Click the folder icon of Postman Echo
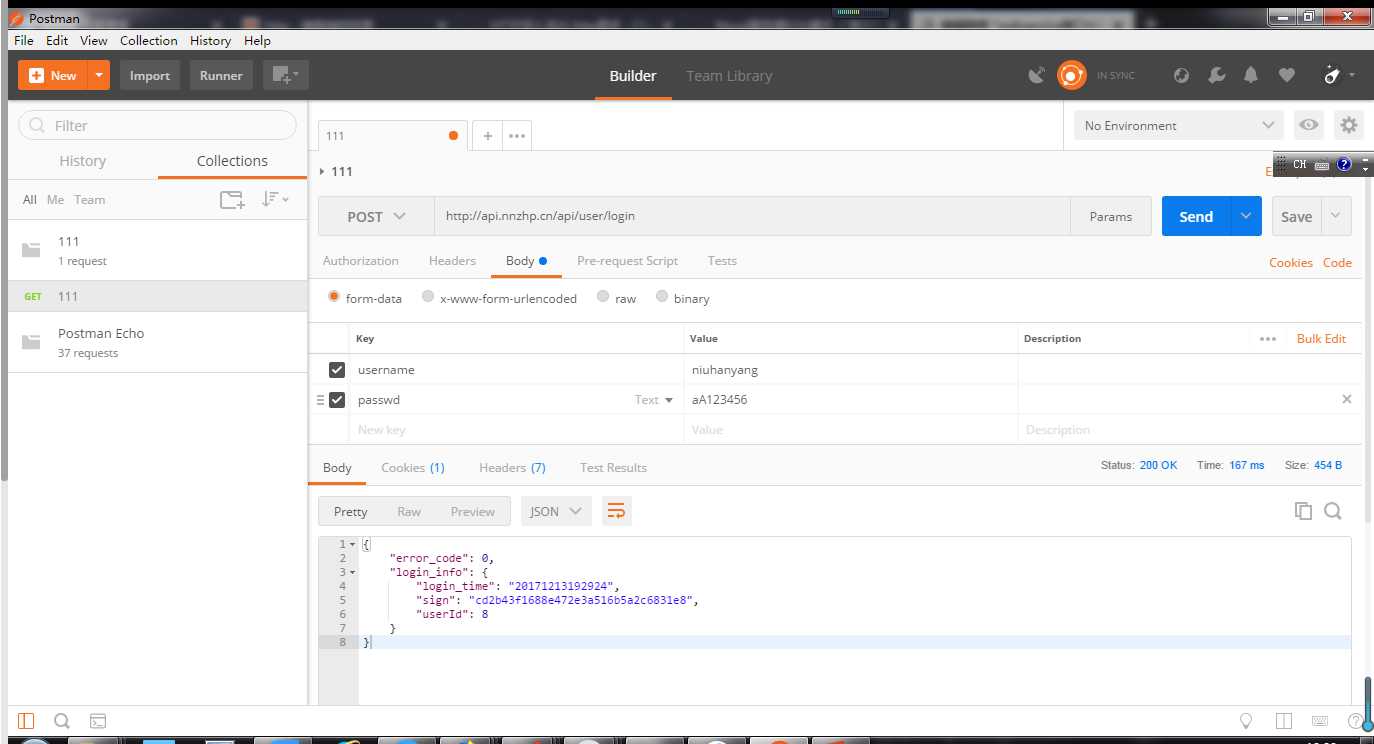This screenshot has width=1374, height=744. coord(31,342)
